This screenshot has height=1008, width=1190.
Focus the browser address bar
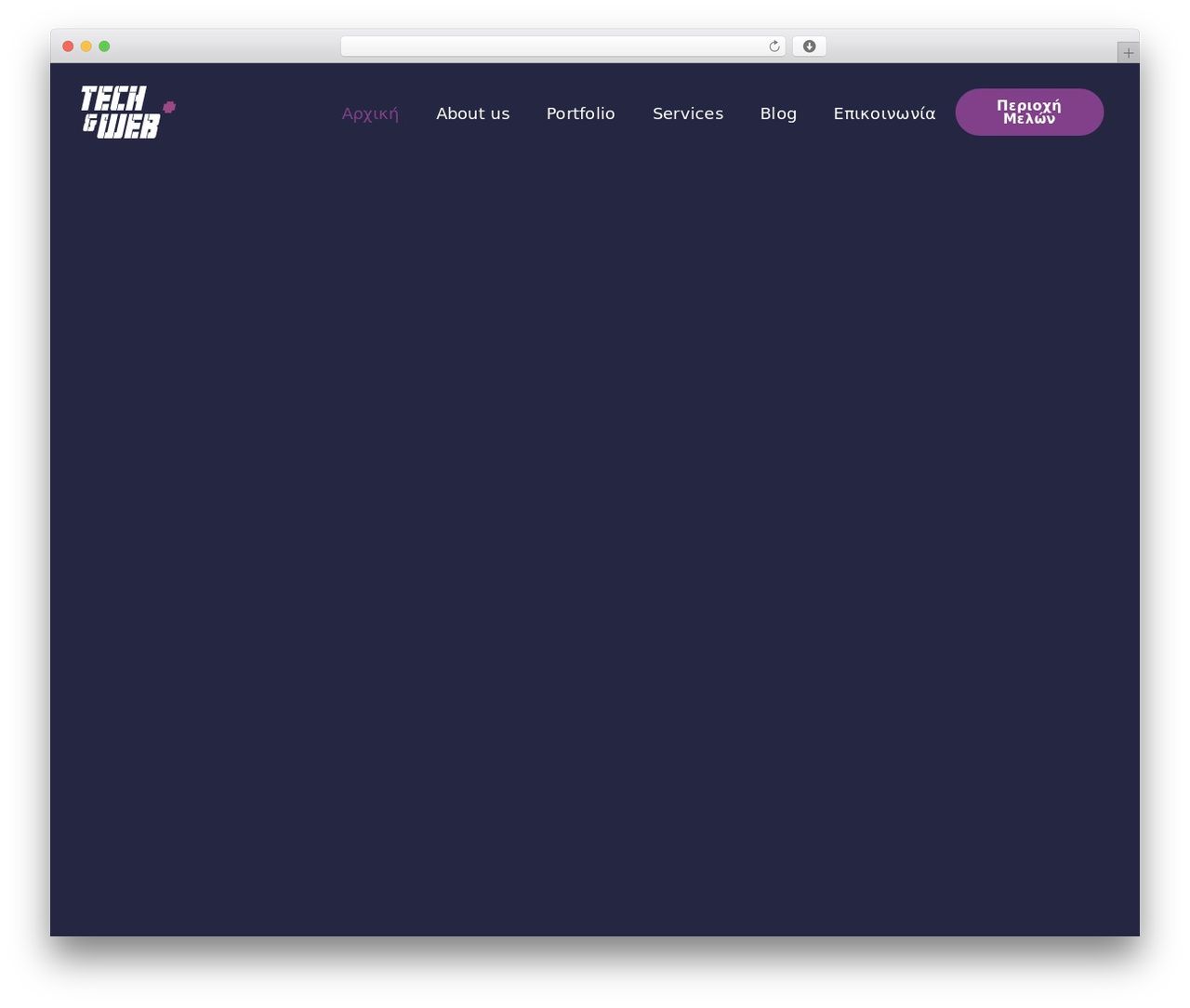point(562,46)
